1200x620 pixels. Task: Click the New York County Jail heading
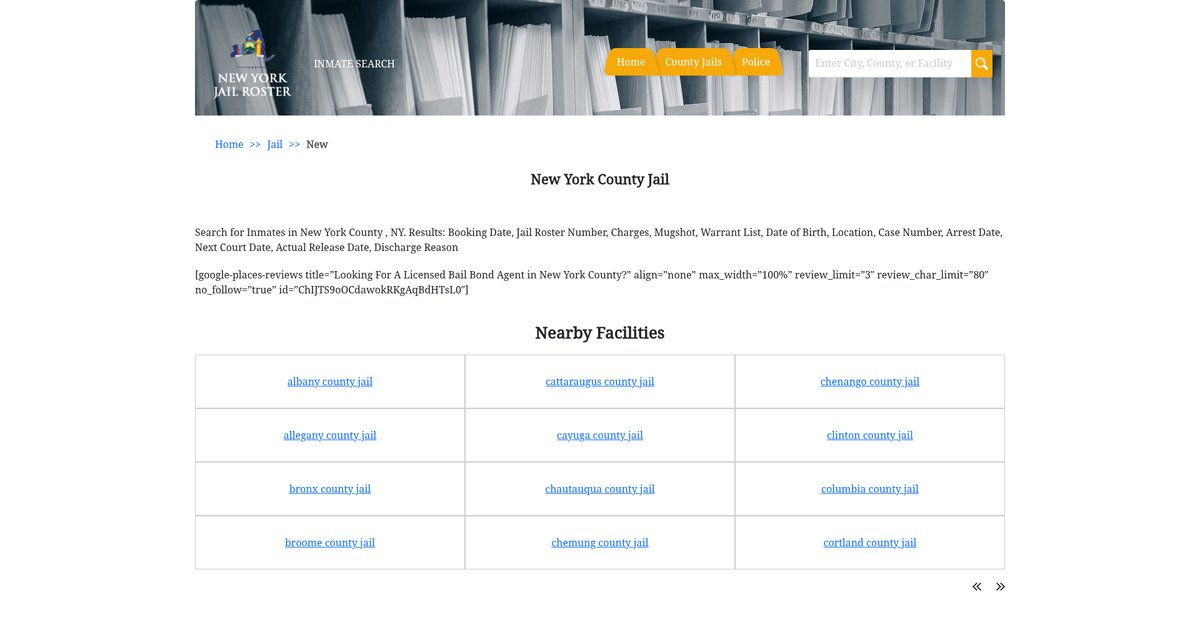coord(600,180)
